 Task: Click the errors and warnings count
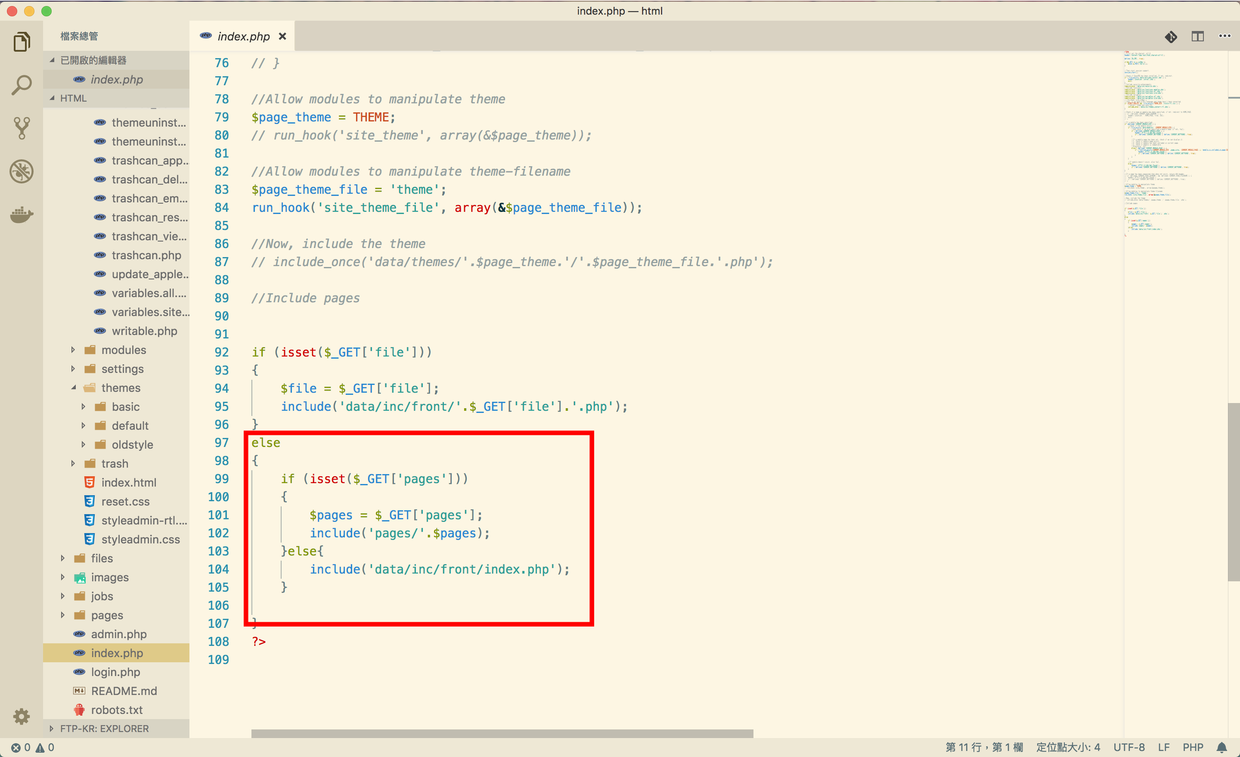pos(32,747)
